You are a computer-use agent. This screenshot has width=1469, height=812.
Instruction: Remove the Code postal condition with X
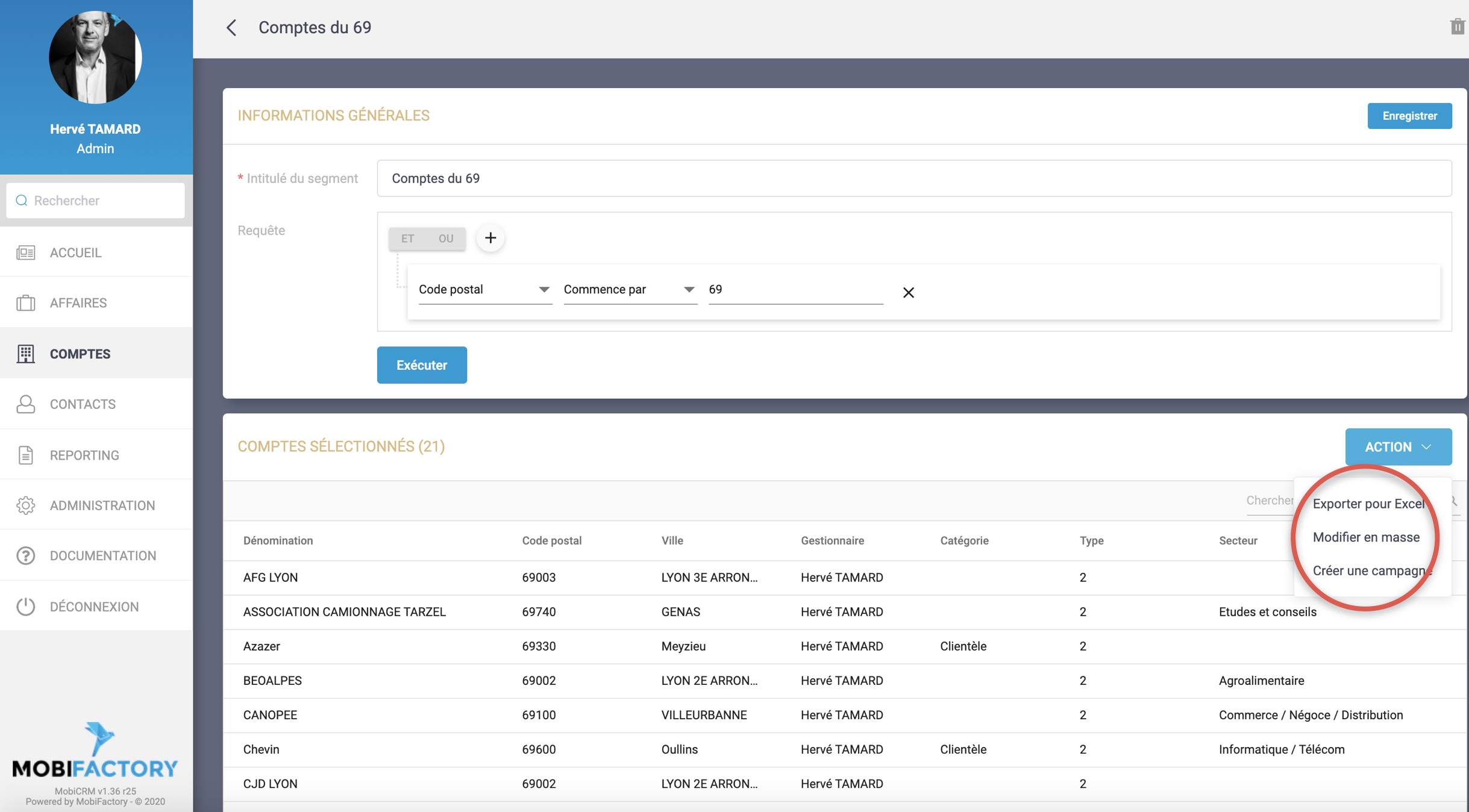[x=908, y=293]
